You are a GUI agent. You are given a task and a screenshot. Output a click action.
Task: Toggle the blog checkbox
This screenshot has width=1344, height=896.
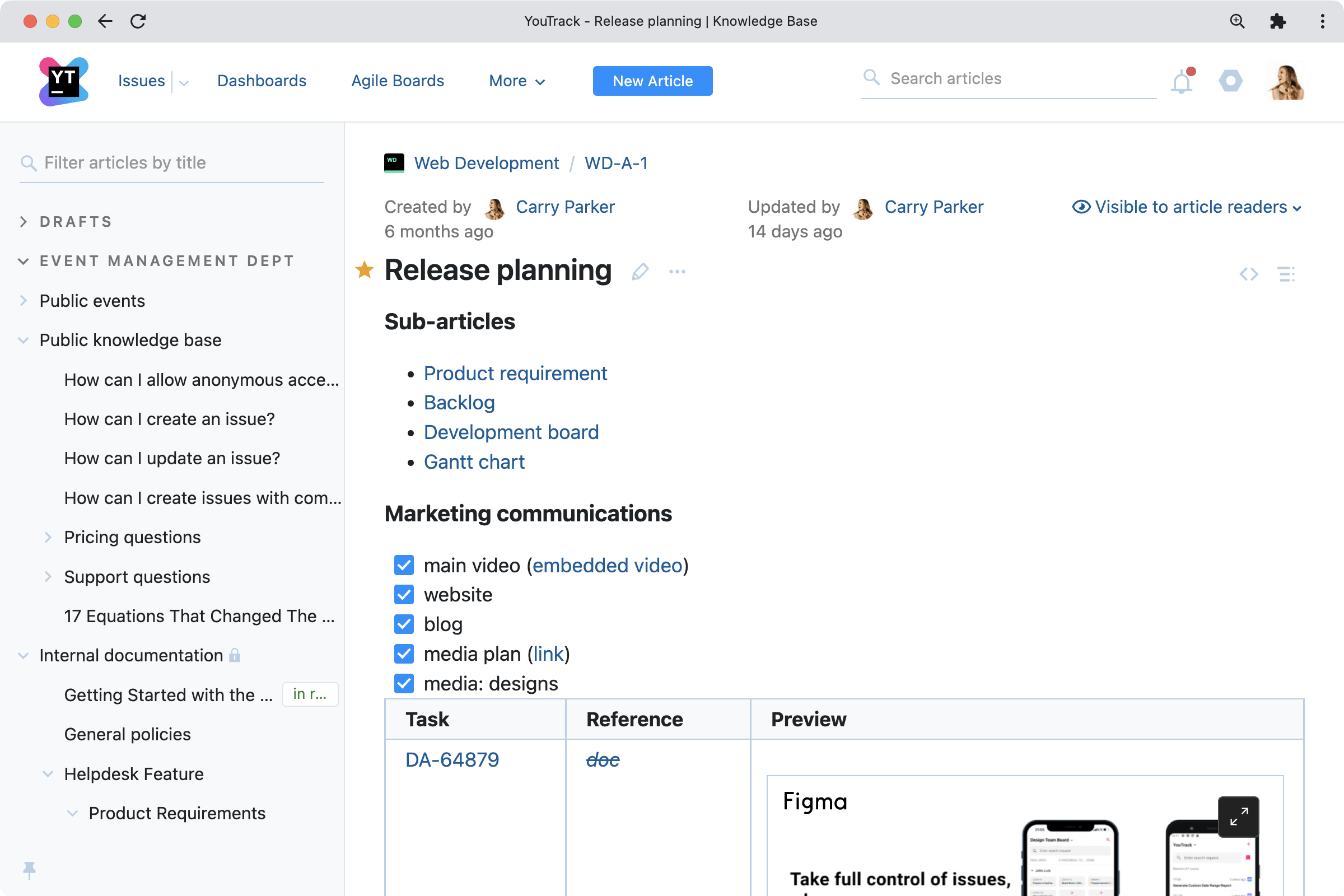click(x=404, y=624)
